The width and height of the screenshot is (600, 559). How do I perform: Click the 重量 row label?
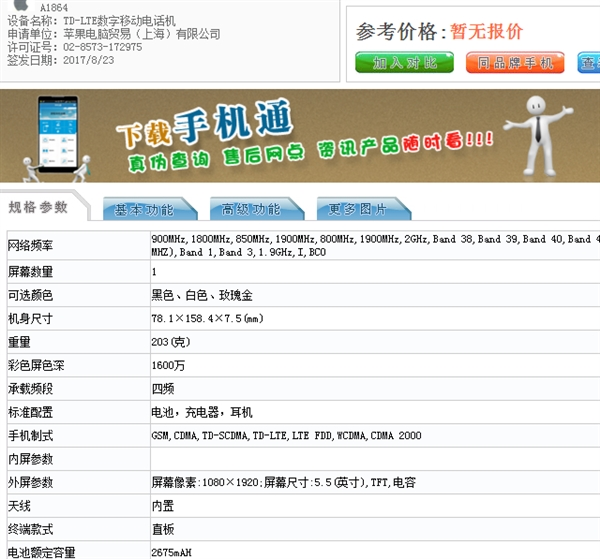(x=19, y=342)
